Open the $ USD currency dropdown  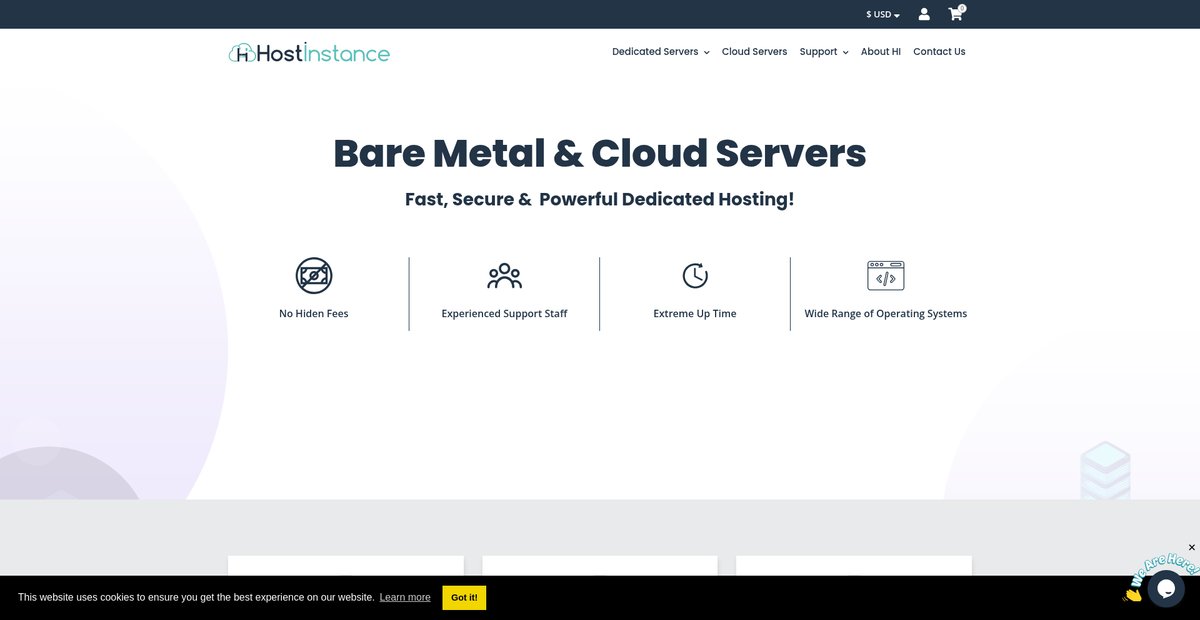pos(883,15)
